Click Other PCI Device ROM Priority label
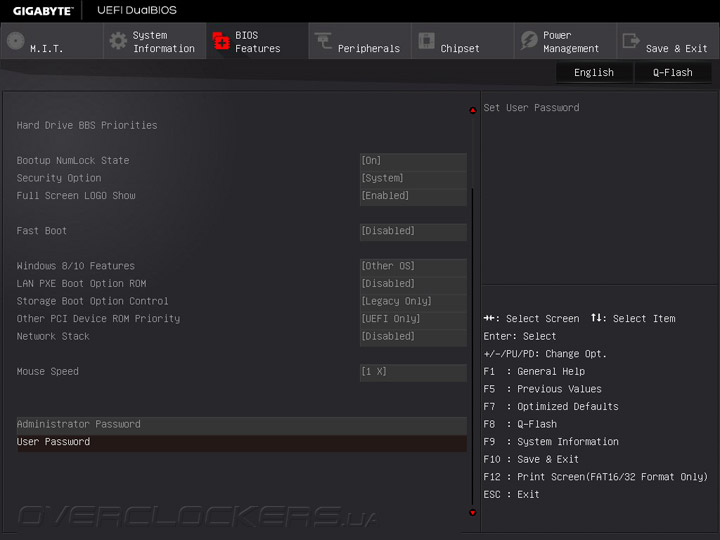Screen dimensions: 720x540 pyautogui.click(x=98, y=319)
